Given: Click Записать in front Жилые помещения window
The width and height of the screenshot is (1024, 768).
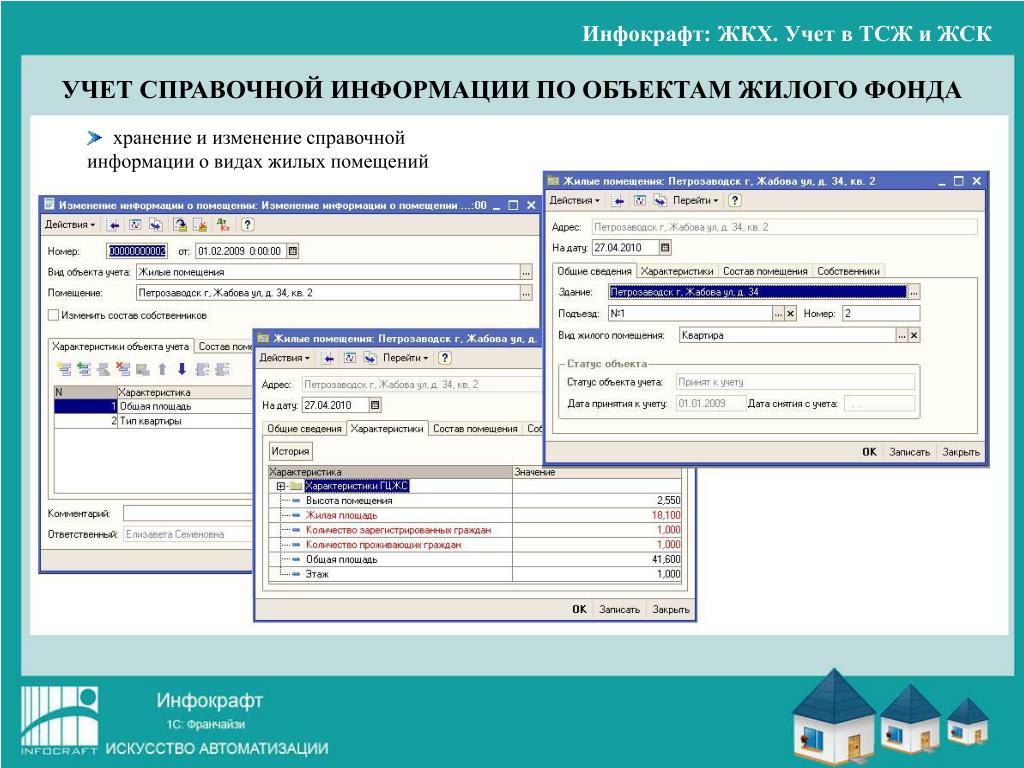Looking at the screenshot, I should (909, 452).
